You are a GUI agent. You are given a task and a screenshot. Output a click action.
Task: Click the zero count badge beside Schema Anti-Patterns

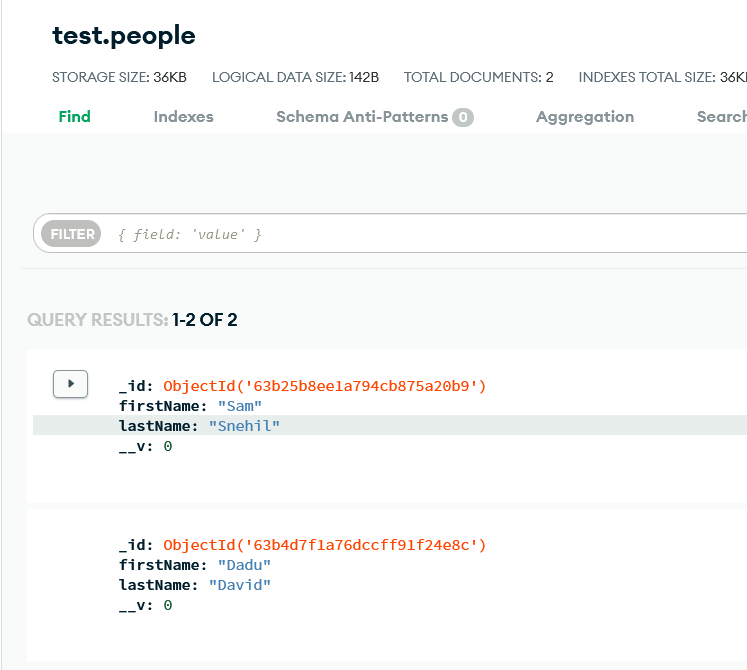coord(463,118)
